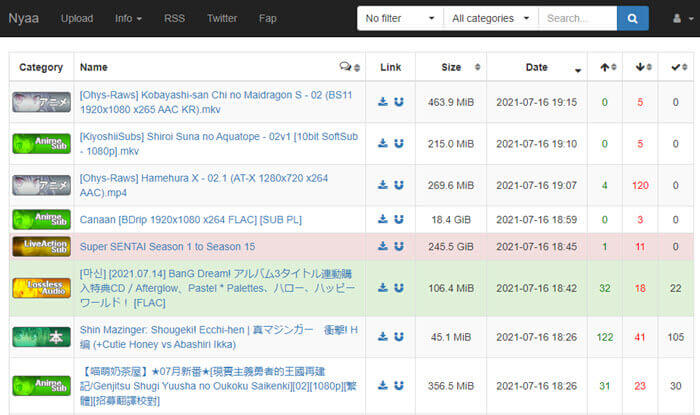700x415 pixels.
Task: Click the blue search magnifier button
Action: point(633,18)
